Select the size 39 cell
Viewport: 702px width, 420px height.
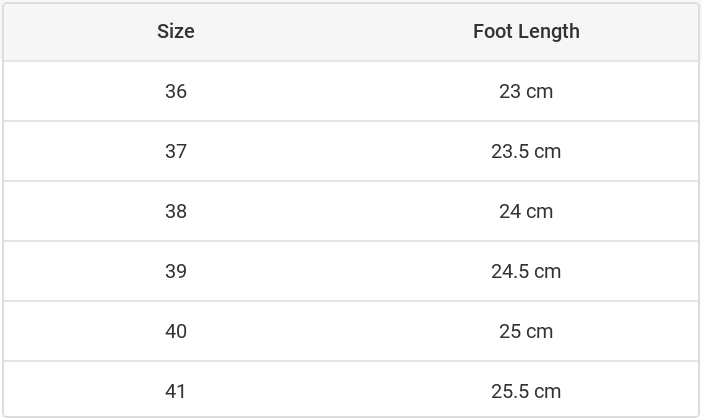pos(176,271)
